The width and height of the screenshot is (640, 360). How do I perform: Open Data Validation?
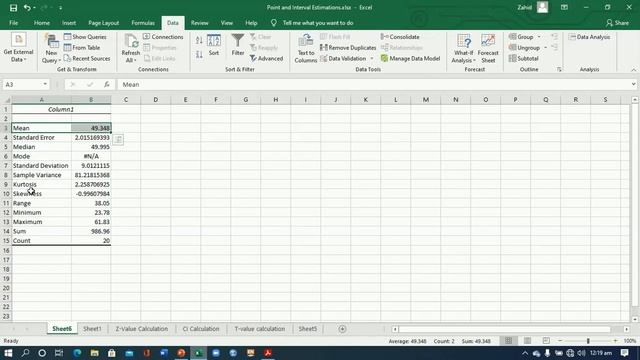click(343, 58)
